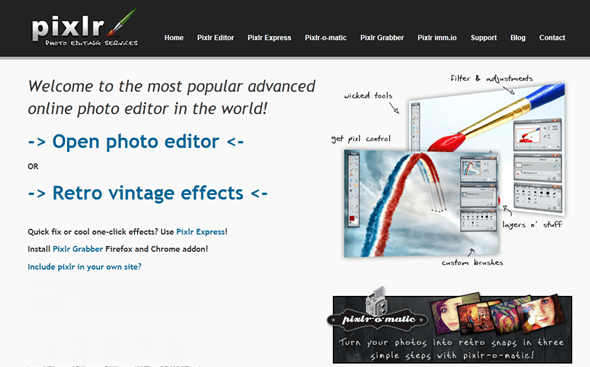Click the Open photo editor link
The height and width of the screenshot is (367, 590).
pos(136,142)
